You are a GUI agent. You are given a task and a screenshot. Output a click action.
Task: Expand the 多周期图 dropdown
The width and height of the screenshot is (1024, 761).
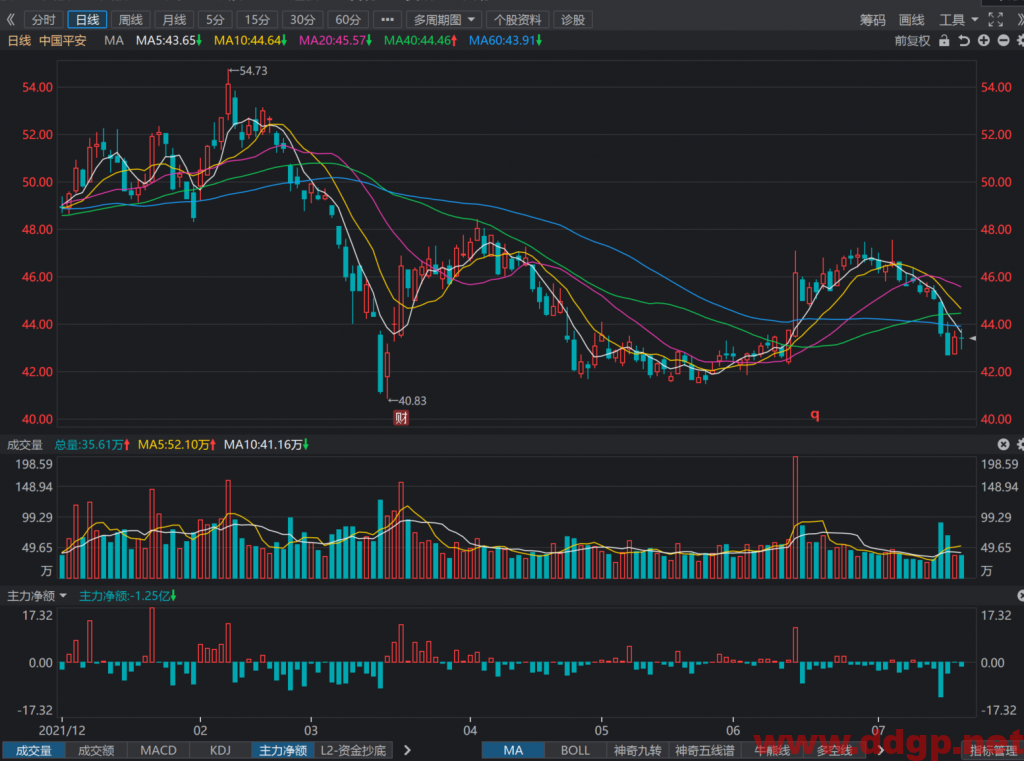coord(444,20)
